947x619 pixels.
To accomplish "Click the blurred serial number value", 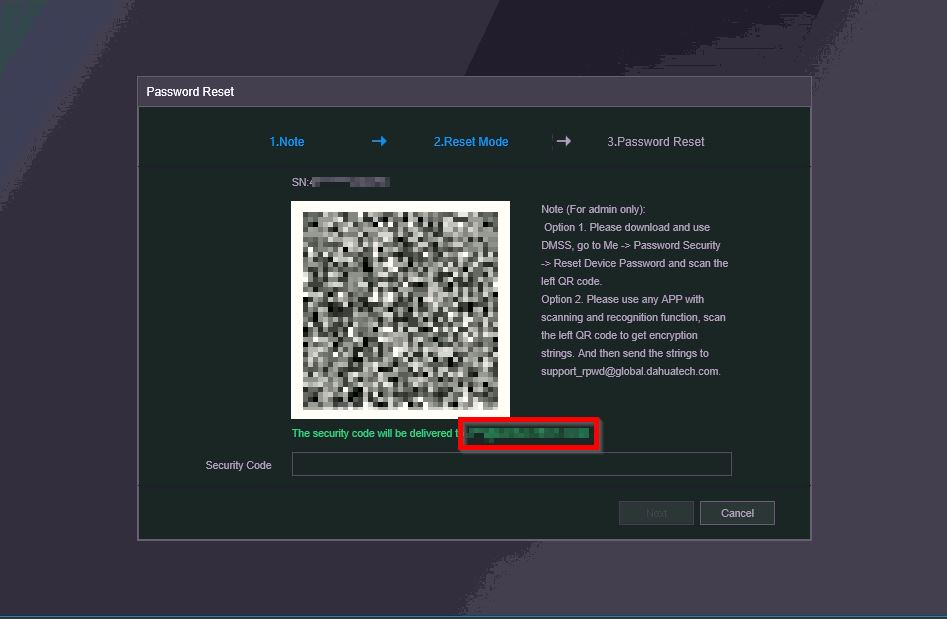I will click(x=350, y=182).
